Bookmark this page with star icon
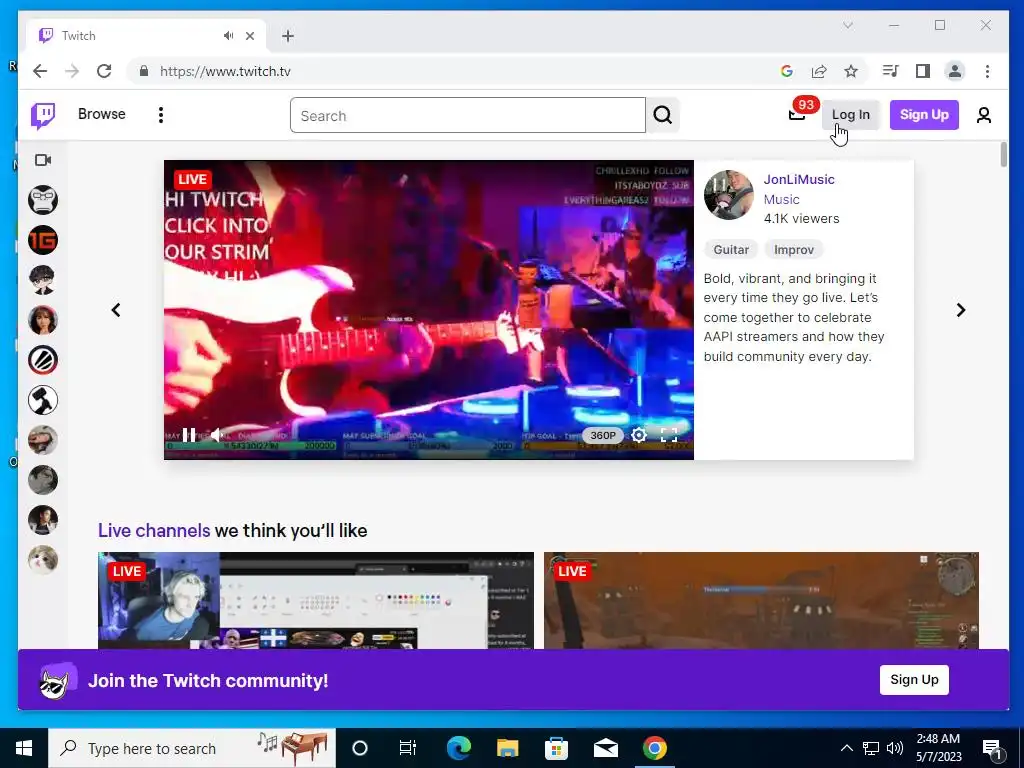The height and width of the screenshot is (768, 1024). (851, 71)
